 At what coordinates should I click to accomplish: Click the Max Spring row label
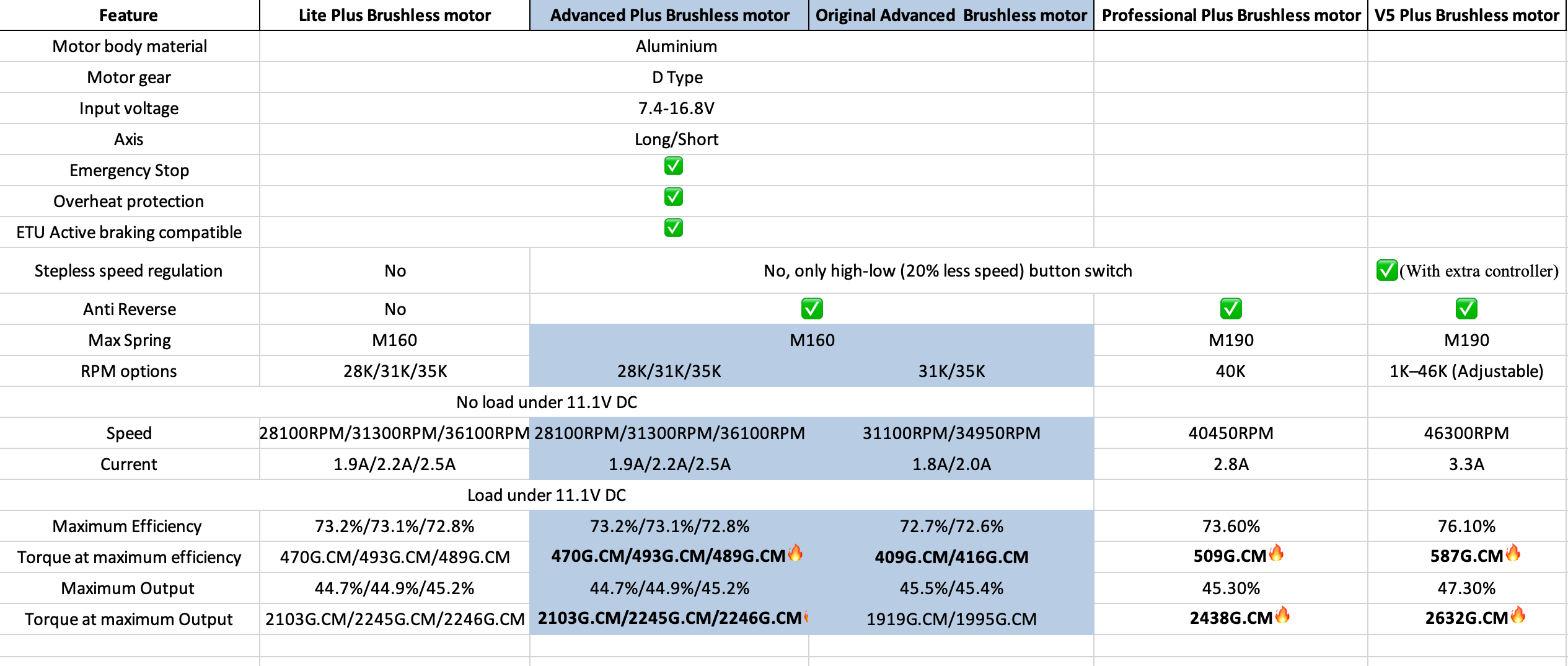tap(130, 340)
